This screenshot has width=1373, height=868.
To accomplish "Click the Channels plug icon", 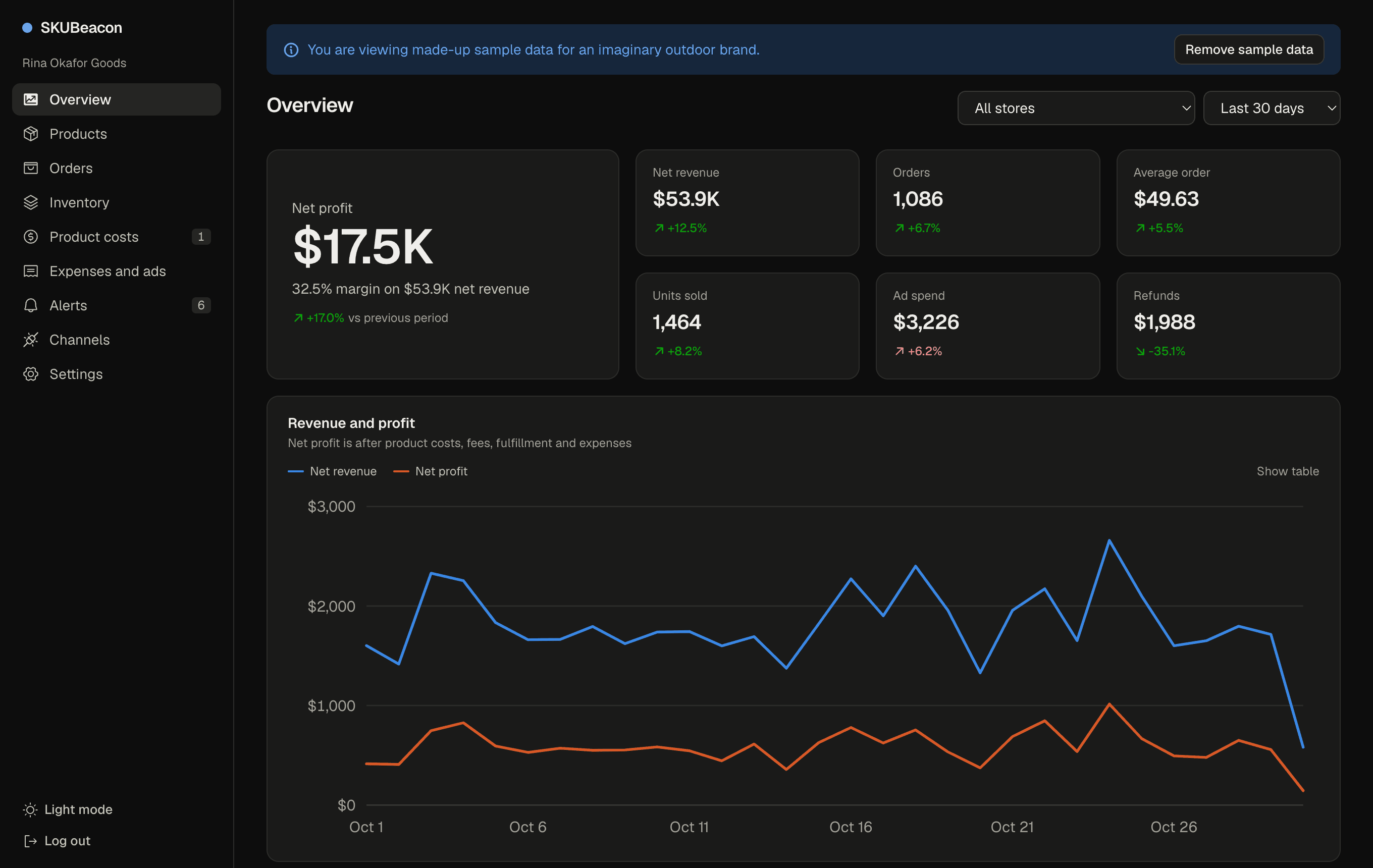I will click(31, 339).
